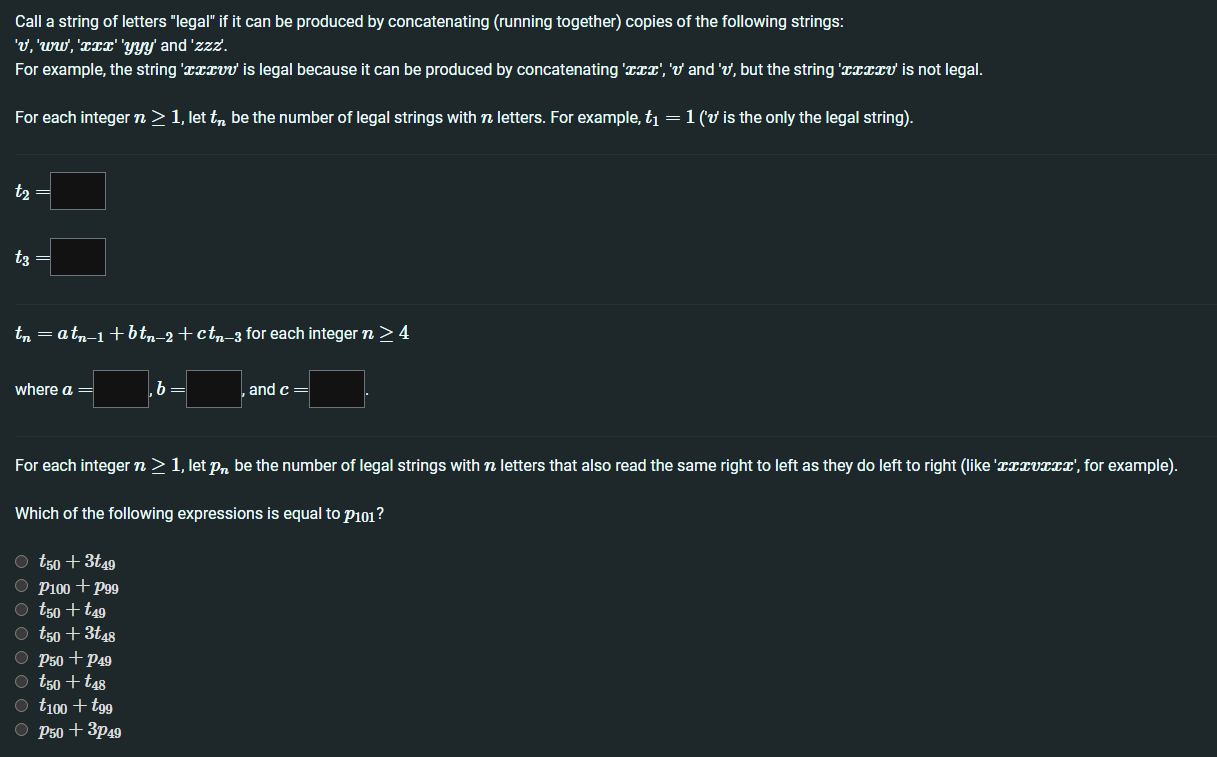Choose the answer t50 + t48
1217x757 pixels.
21,682
